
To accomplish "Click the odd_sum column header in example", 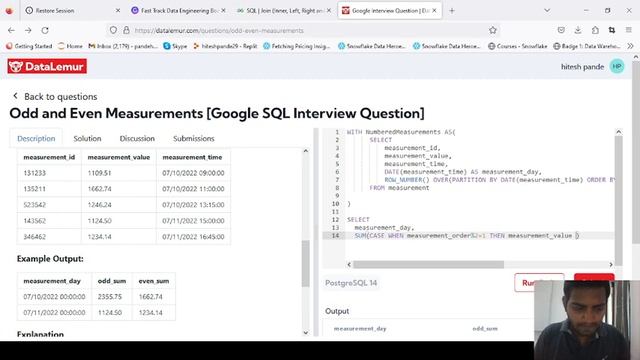I will tap(112, 281).
